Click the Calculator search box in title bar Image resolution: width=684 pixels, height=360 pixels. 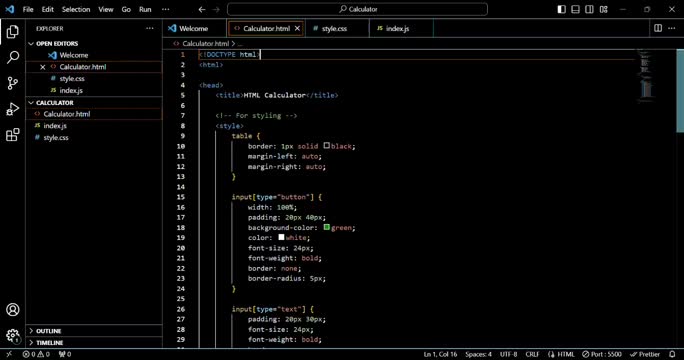click(357, 9)
